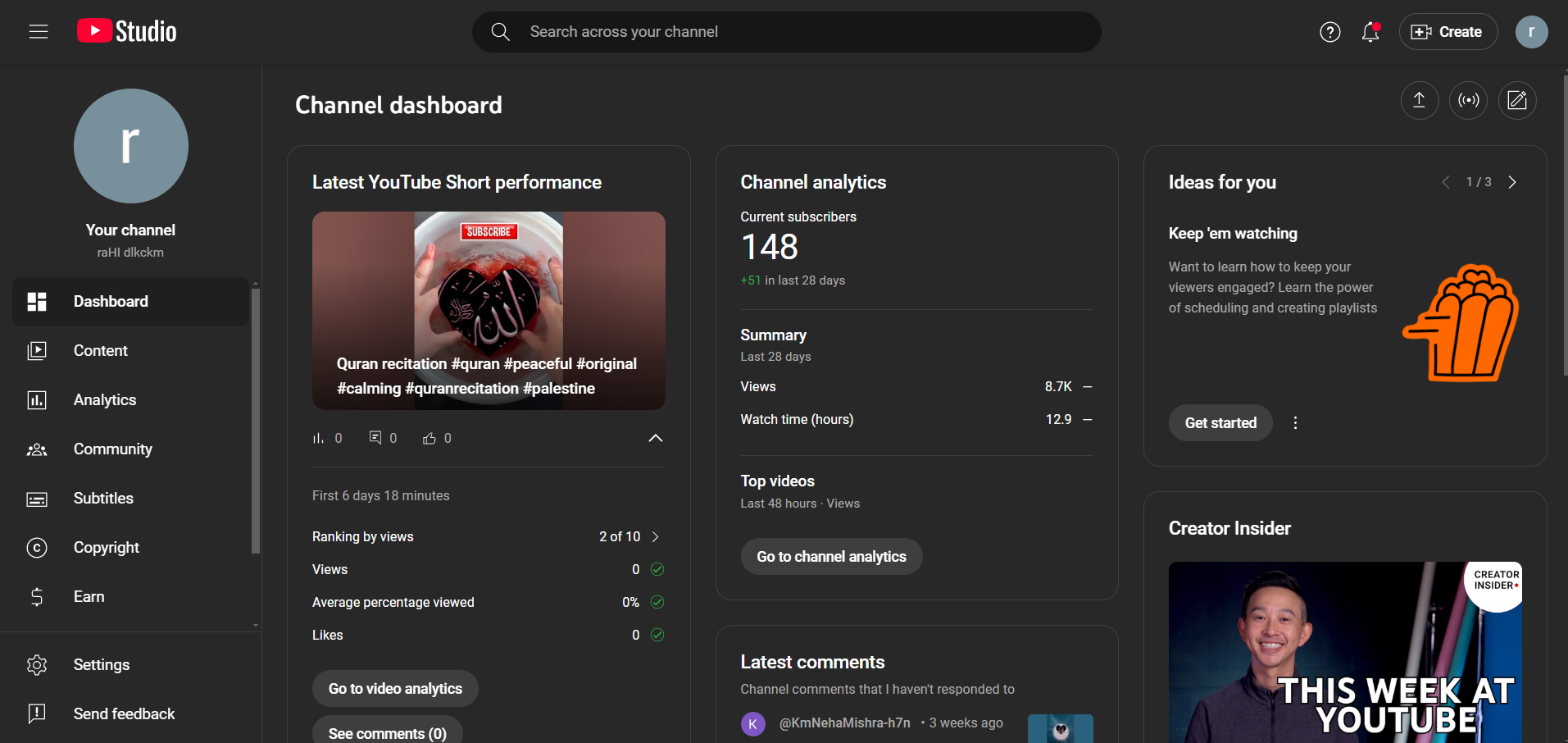
Task: Click the Create button
Action: [x=1448, y=32]
